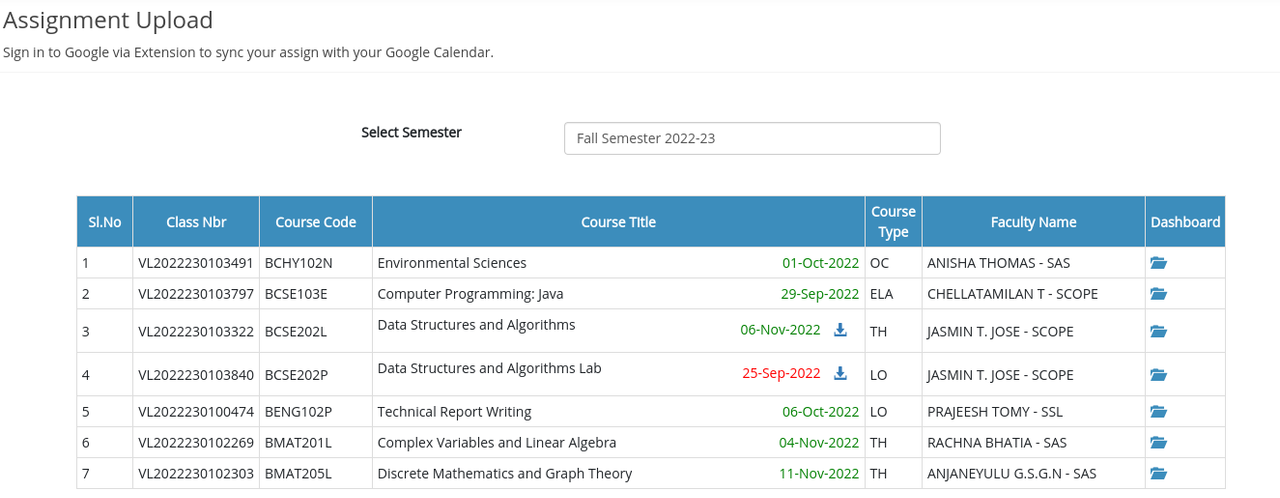
Task: Open dashboard folder for Technical Report Writing
Action: pyautogui.click(x=1158, y=412)
